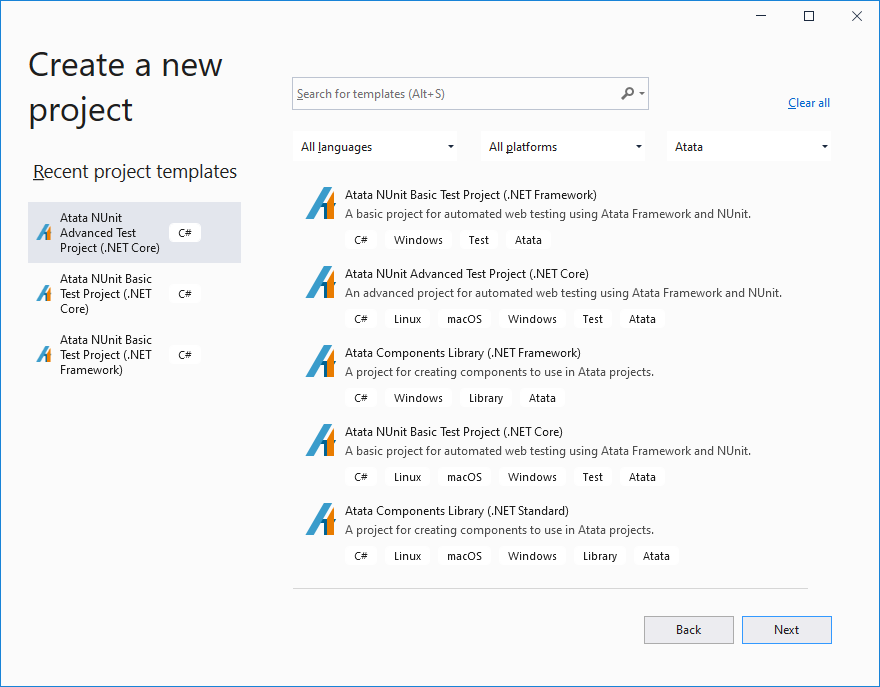
Task: Click the Search for templates input field
Action: pyautogui.click(x=450, y=93)
